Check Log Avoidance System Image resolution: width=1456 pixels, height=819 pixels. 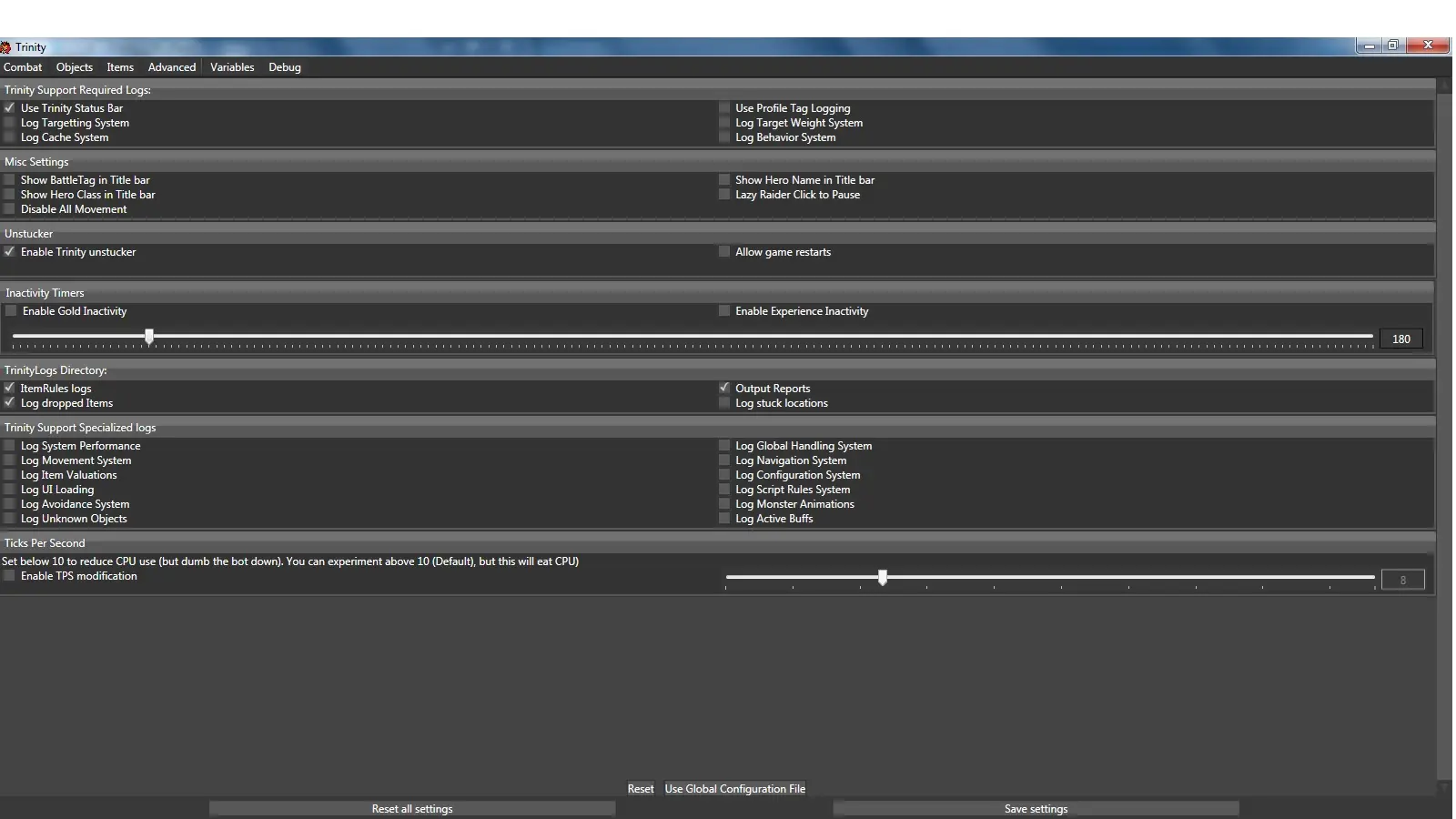(10, 503)
